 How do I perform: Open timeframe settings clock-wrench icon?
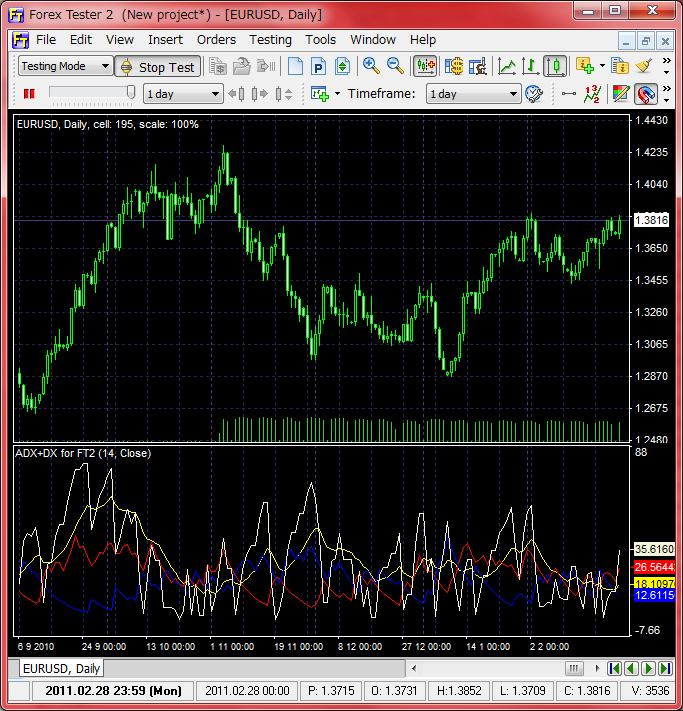[x=534, y=94]
